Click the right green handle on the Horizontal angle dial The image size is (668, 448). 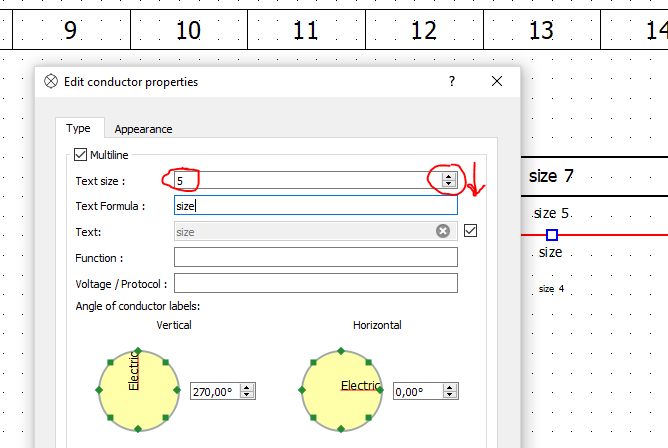click(x=383, y=391)
